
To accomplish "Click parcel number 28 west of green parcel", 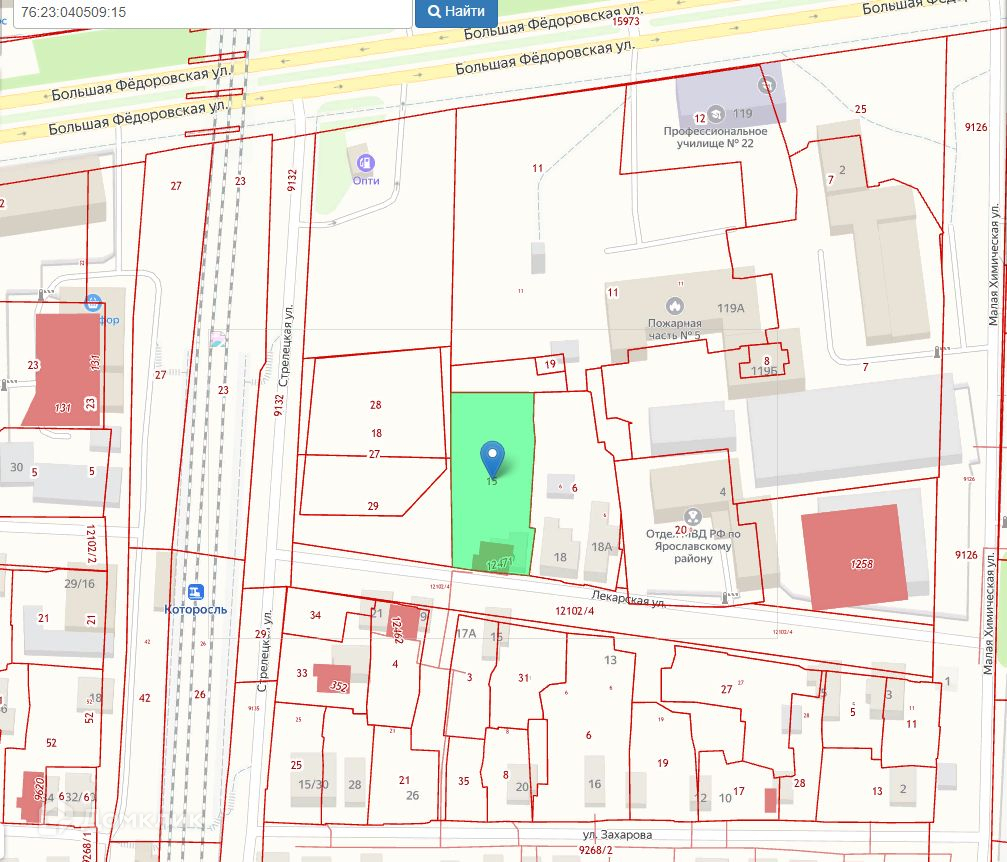I will tap(376, 405).
